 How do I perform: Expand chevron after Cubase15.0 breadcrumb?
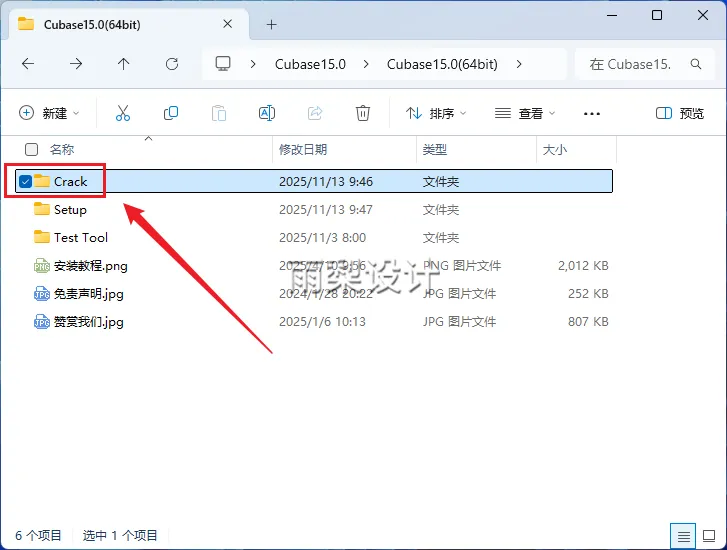(x=366, y=64)
